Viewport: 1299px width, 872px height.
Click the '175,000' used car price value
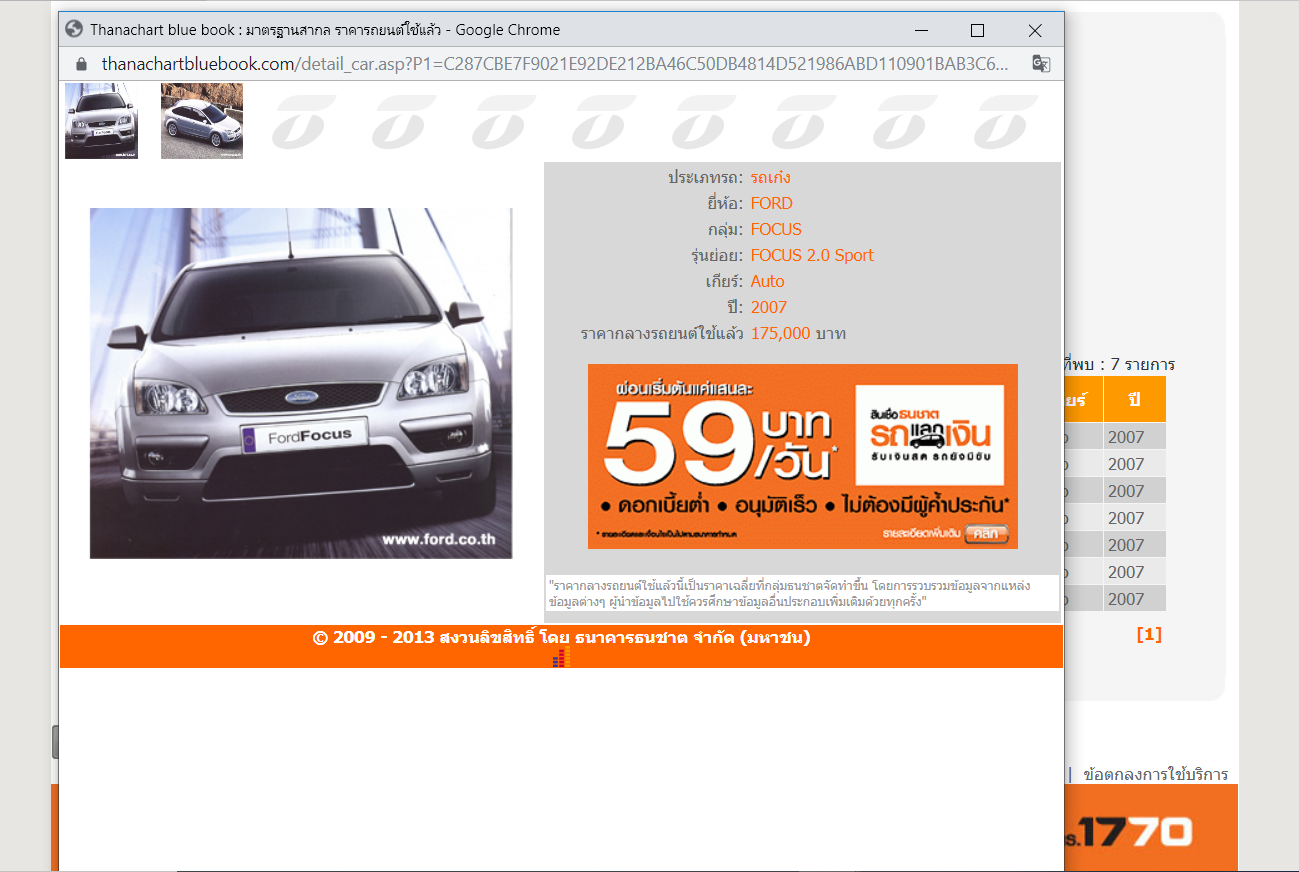pyautogui.click(x=780, y=334)
